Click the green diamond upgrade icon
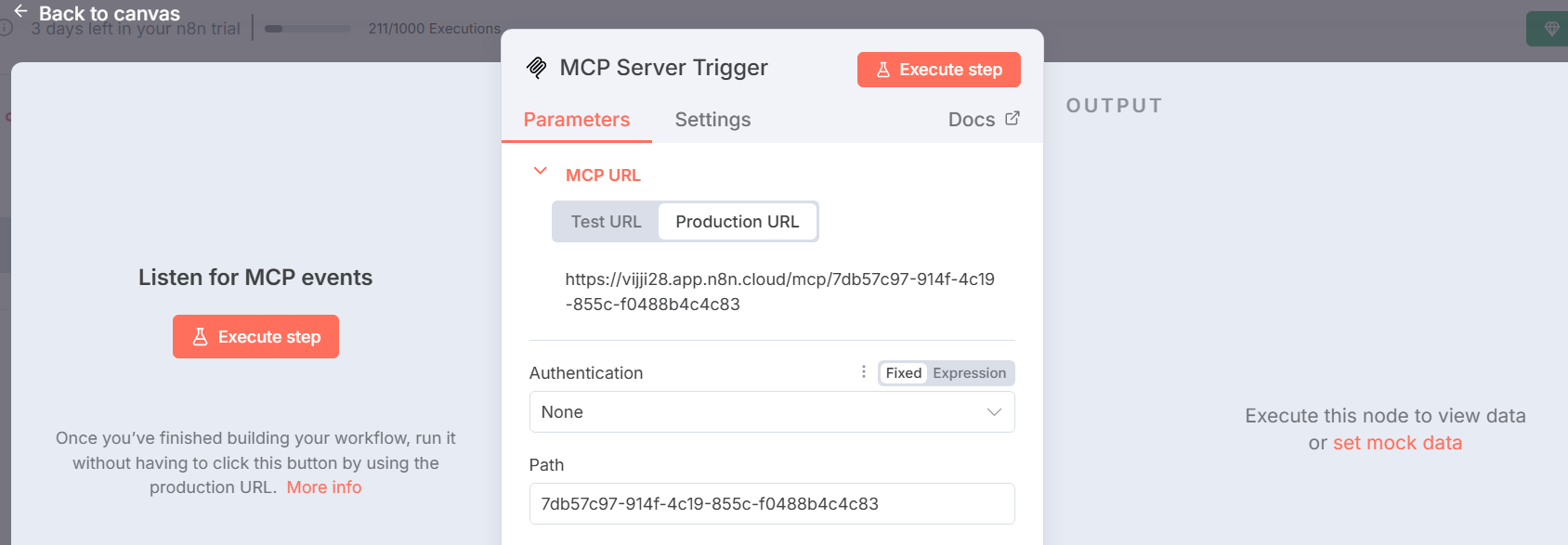 click(x=1550, y=29)
